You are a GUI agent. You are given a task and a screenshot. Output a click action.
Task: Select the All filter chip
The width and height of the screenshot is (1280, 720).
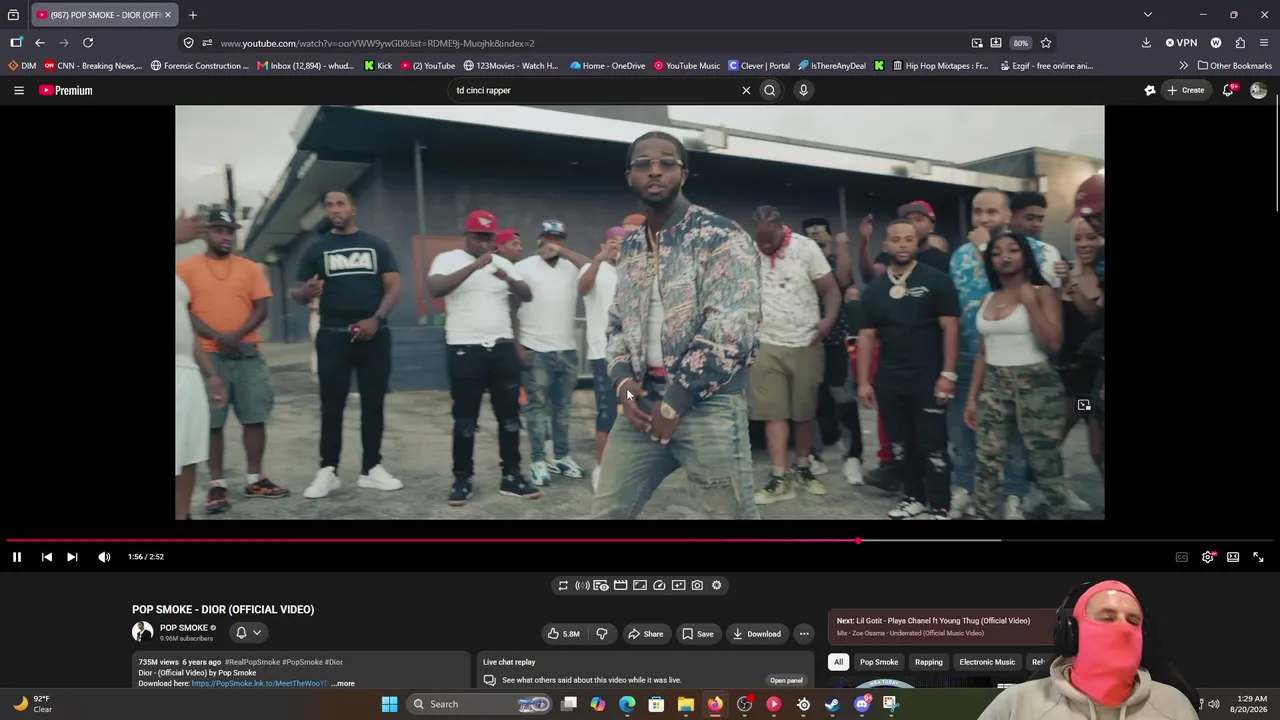838,662
